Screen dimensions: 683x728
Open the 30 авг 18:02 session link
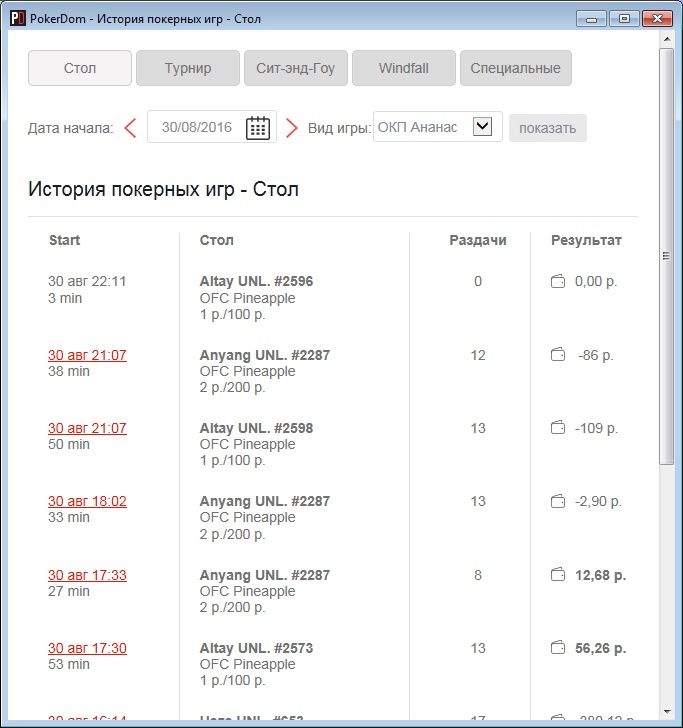pyautogui.click(x=87, y=501)
